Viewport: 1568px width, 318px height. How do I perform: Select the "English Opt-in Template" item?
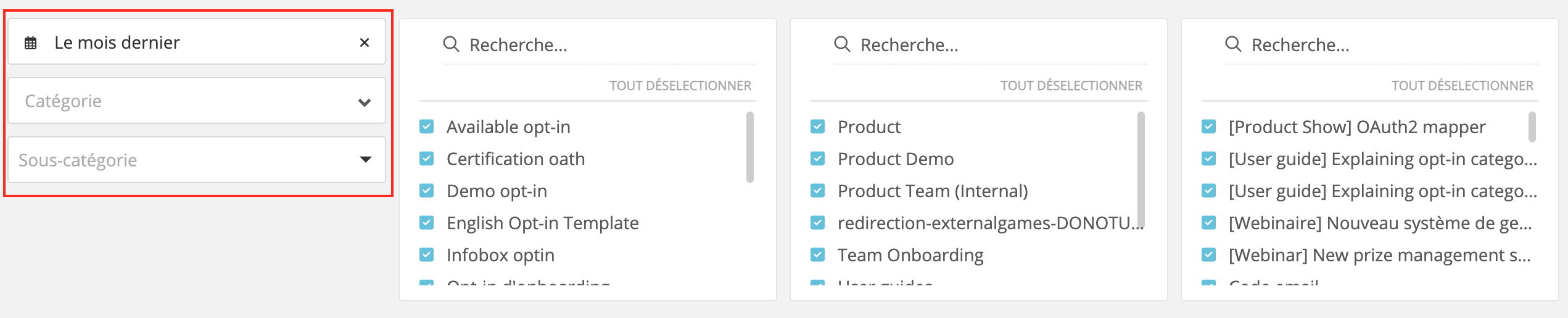(542, 223)
